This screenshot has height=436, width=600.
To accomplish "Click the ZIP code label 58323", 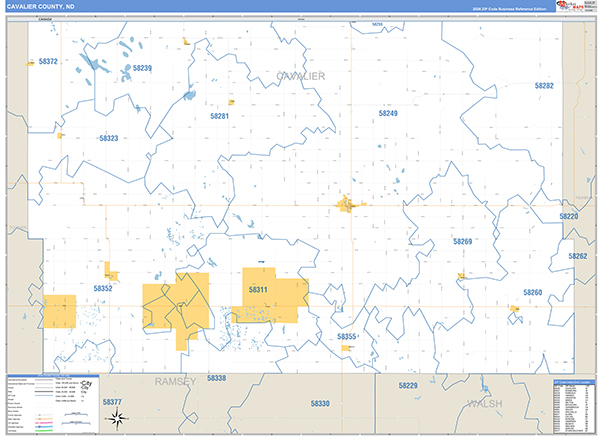I will 109,138.
